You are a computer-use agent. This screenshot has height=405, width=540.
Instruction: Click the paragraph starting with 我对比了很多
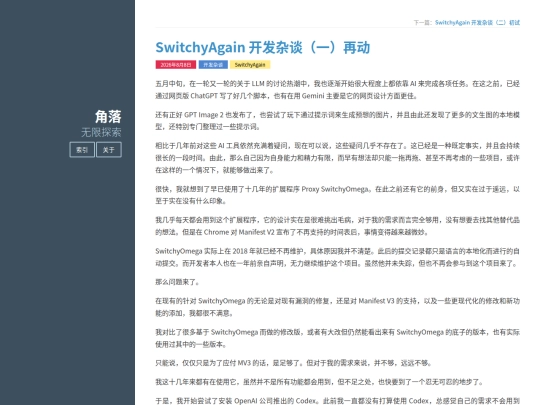338,338
